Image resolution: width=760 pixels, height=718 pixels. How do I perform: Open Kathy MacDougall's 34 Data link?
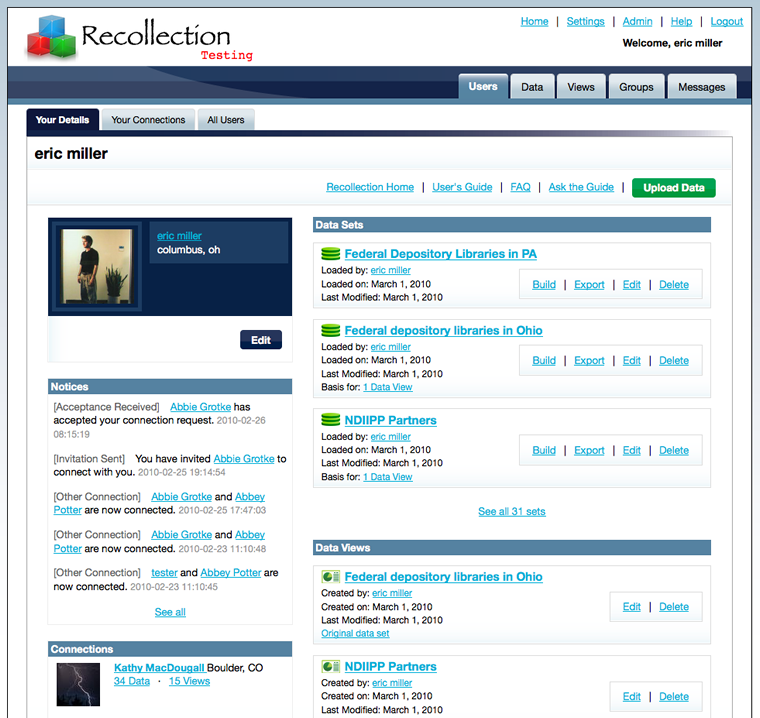tap(132, 681)
